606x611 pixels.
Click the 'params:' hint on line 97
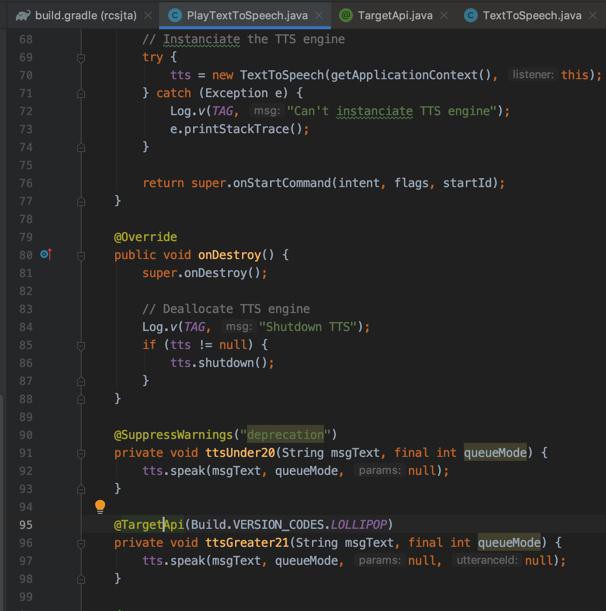coord(379,561)
